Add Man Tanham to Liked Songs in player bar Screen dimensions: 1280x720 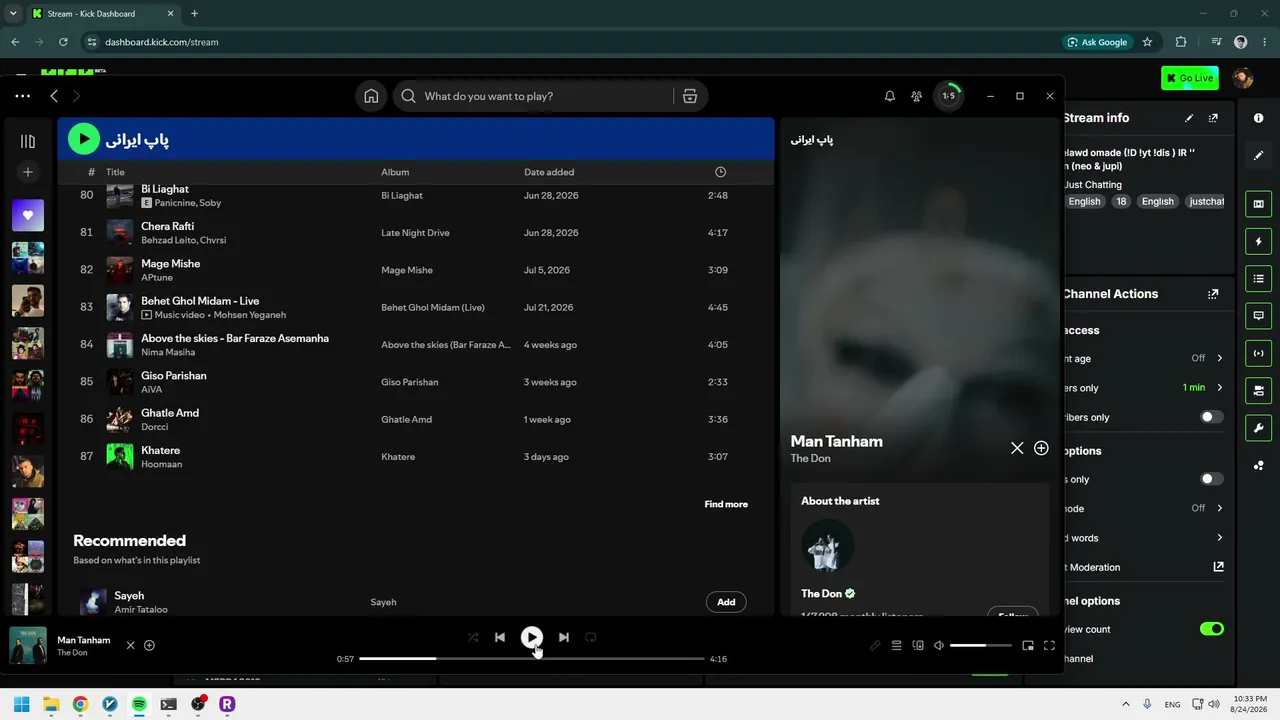[149, 645]
